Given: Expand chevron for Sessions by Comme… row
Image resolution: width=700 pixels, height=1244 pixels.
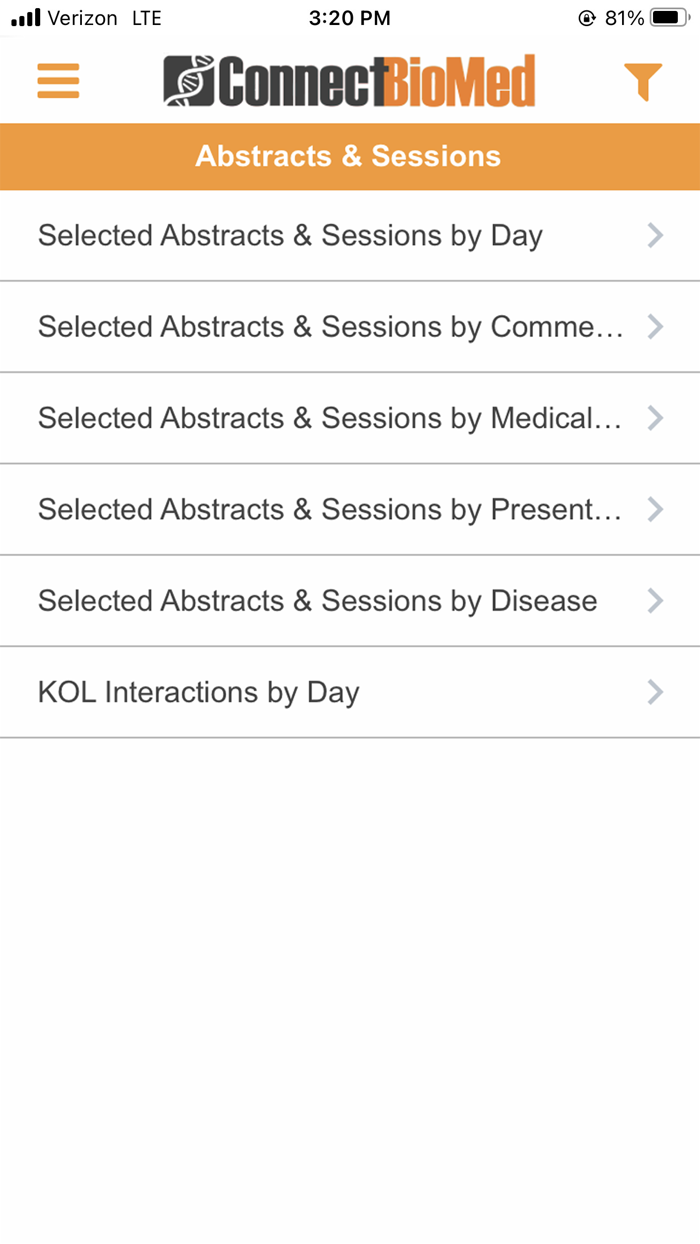Looking at the screenshot, I should pos(655,327).
